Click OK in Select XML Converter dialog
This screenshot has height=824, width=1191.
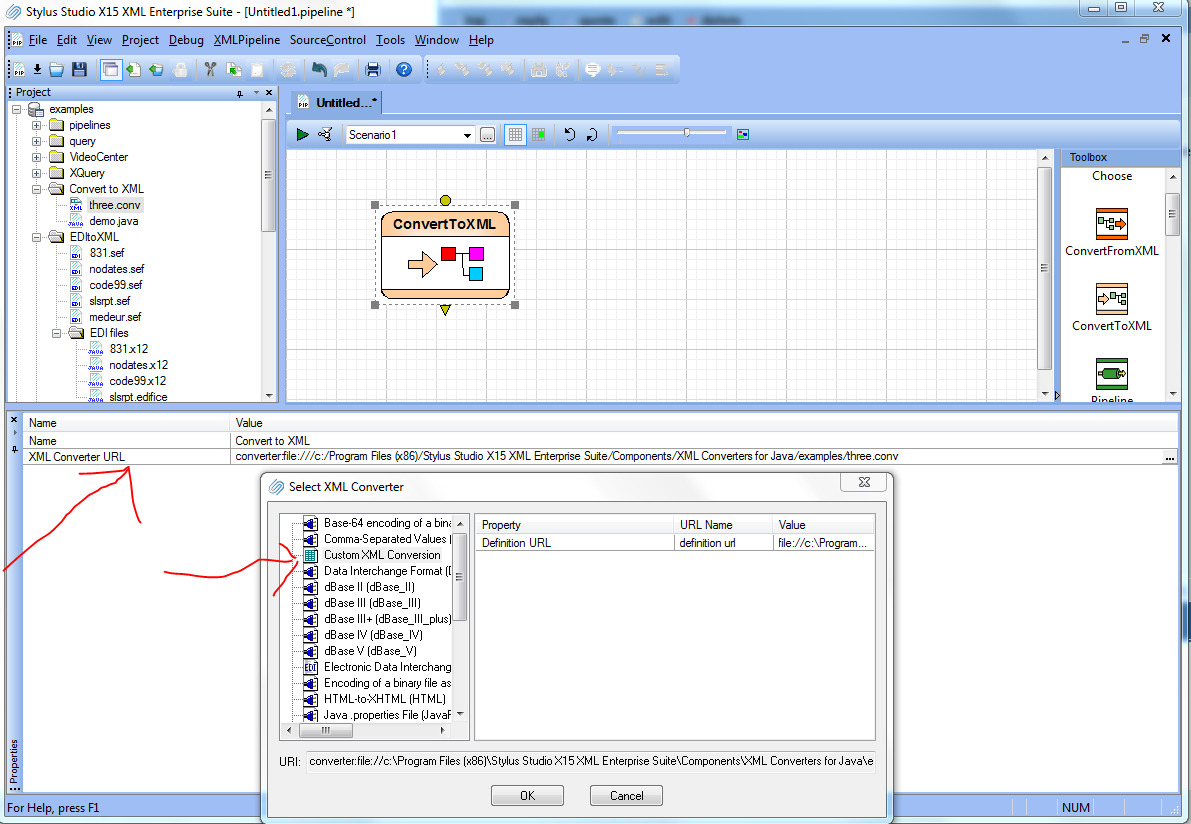(x=527, y=795)
